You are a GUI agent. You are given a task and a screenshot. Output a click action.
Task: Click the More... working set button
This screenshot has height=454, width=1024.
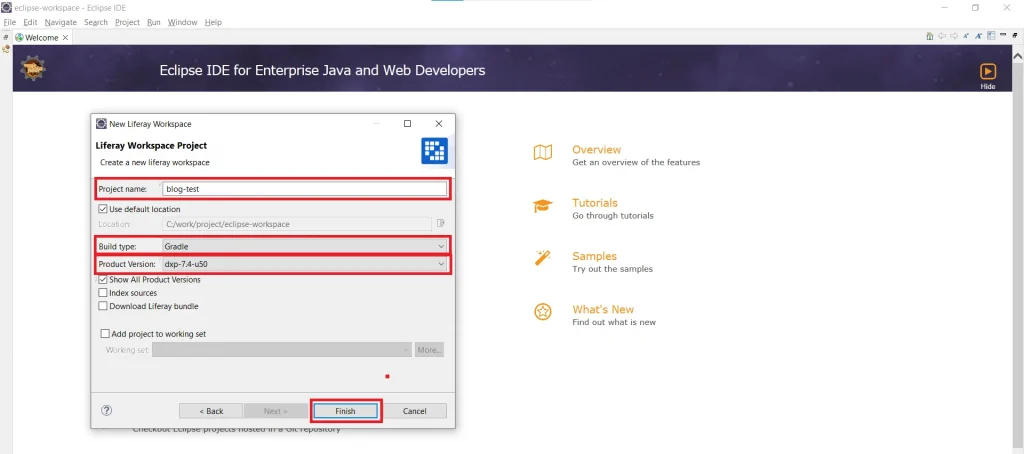click(x=430, y=349)
